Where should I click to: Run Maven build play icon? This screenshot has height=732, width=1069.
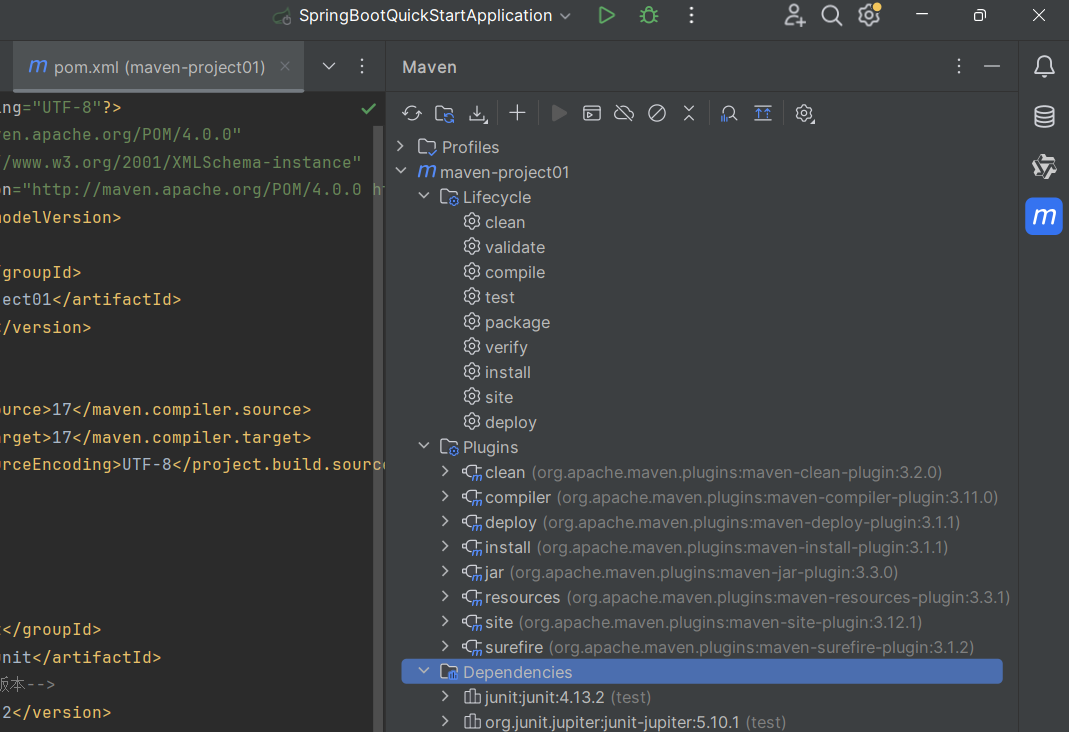coord(558,113)
